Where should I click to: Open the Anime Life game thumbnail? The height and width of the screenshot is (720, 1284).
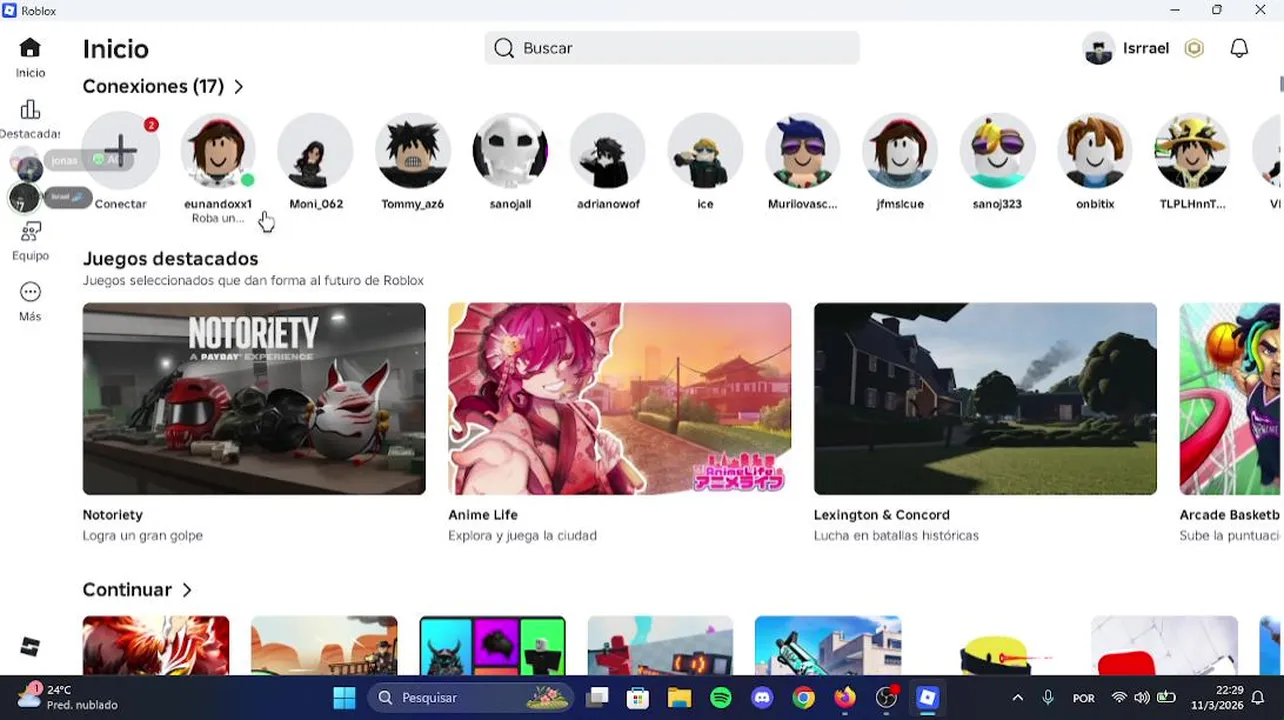tap(620, 399)
